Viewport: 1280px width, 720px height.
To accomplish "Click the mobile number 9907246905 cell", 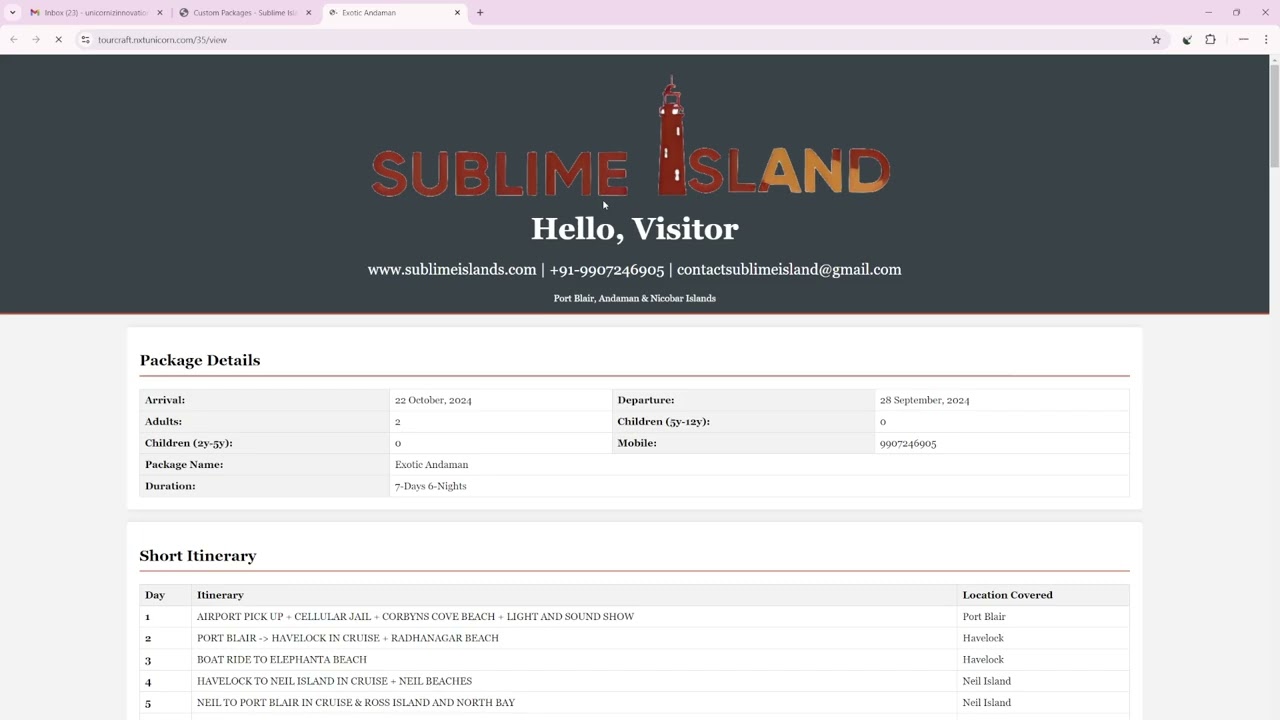I will pos(1002,443).
